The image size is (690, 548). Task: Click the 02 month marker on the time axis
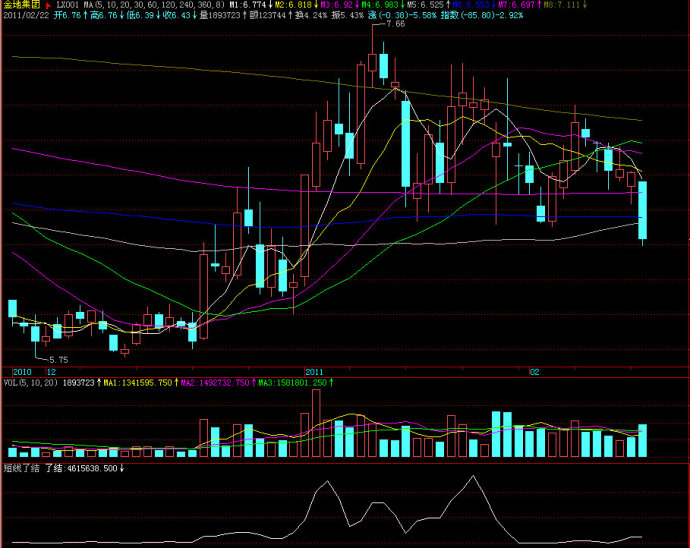pos(534,372)
